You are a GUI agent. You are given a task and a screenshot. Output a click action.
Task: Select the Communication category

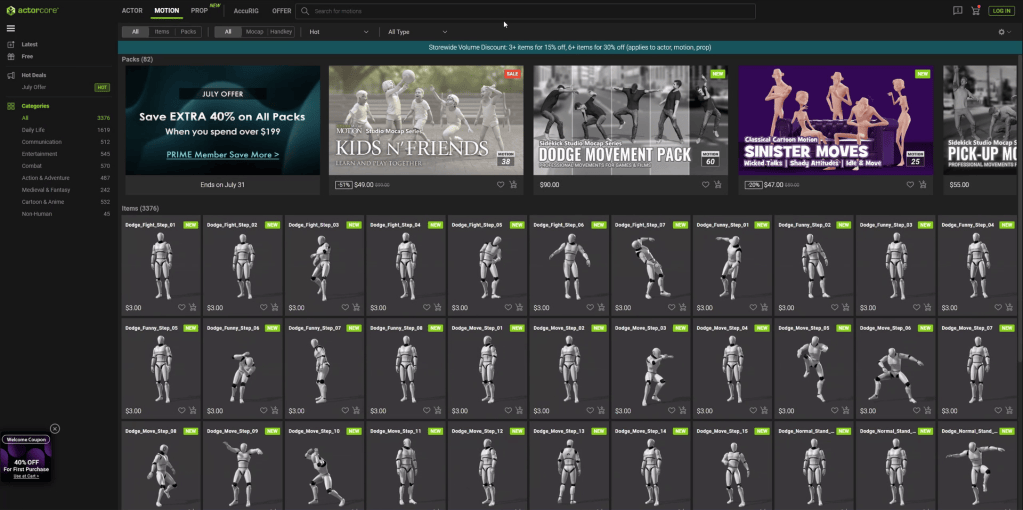coord(41,142)
